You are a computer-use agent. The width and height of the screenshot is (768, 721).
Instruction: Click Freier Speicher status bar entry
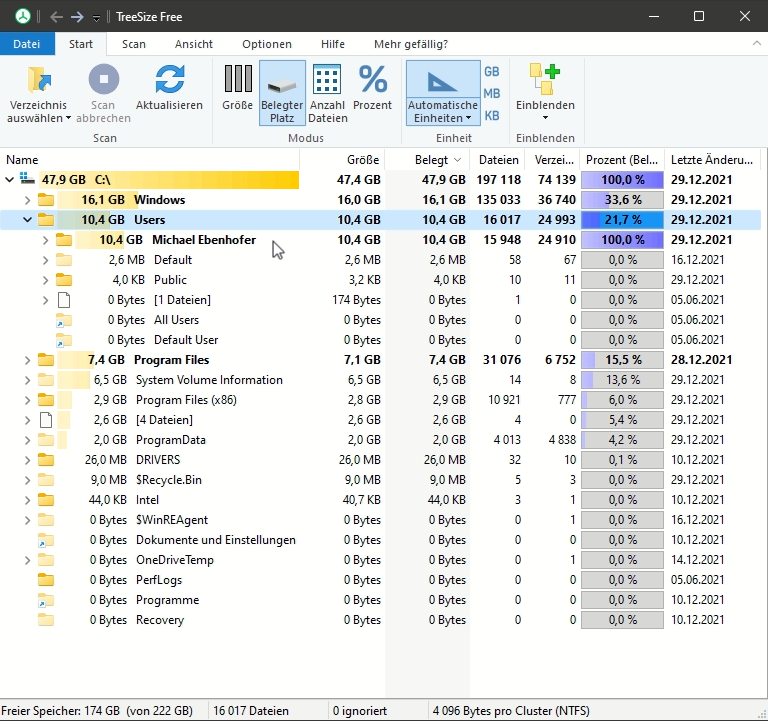[x=97, y=711]
